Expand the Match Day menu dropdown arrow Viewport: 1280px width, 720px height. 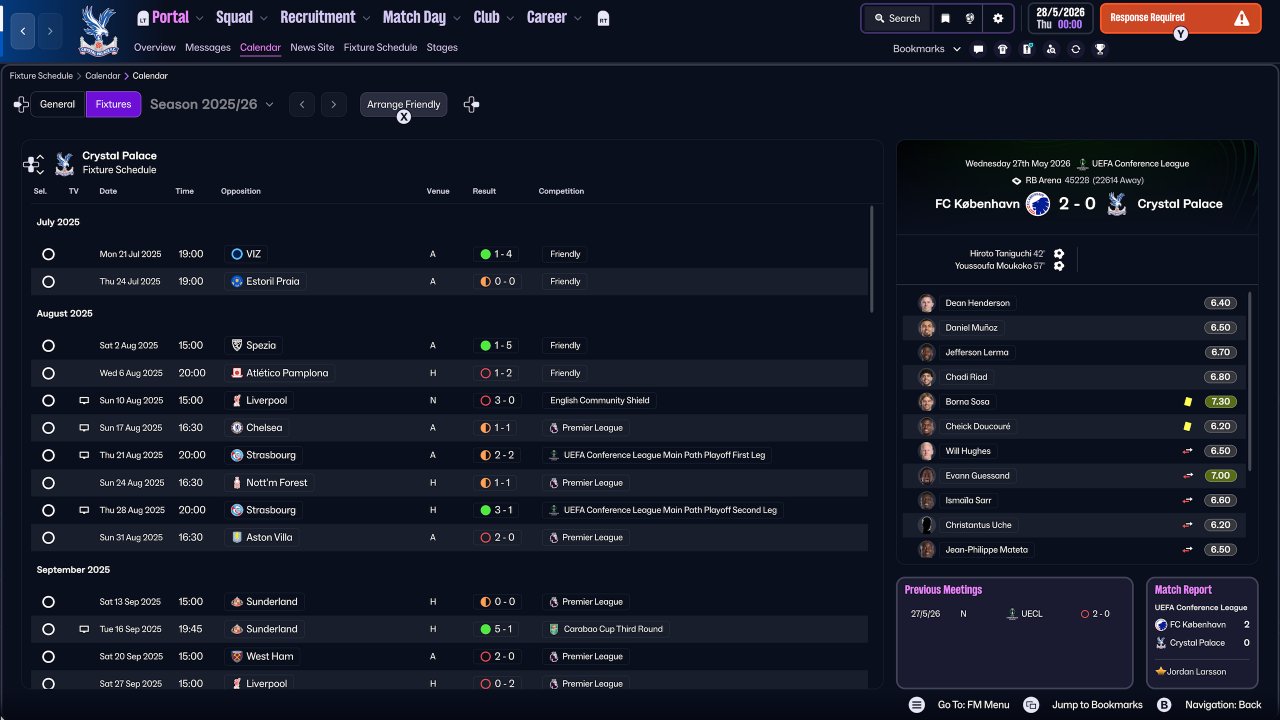[x=457, y=18]
